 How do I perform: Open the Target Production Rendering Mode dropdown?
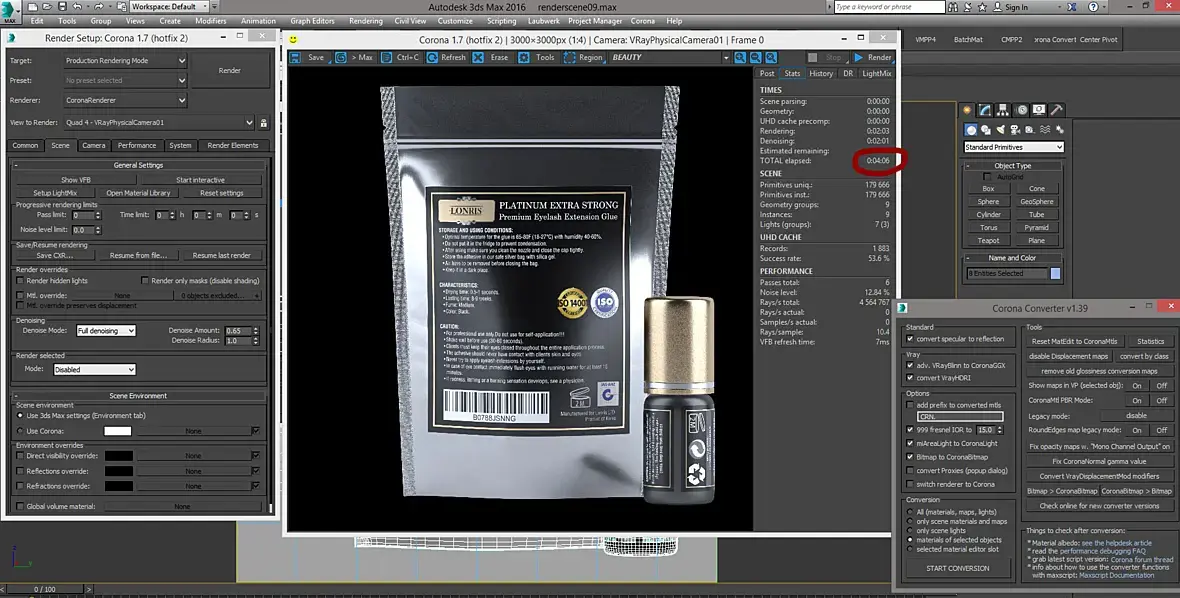[x=124, y=60]
